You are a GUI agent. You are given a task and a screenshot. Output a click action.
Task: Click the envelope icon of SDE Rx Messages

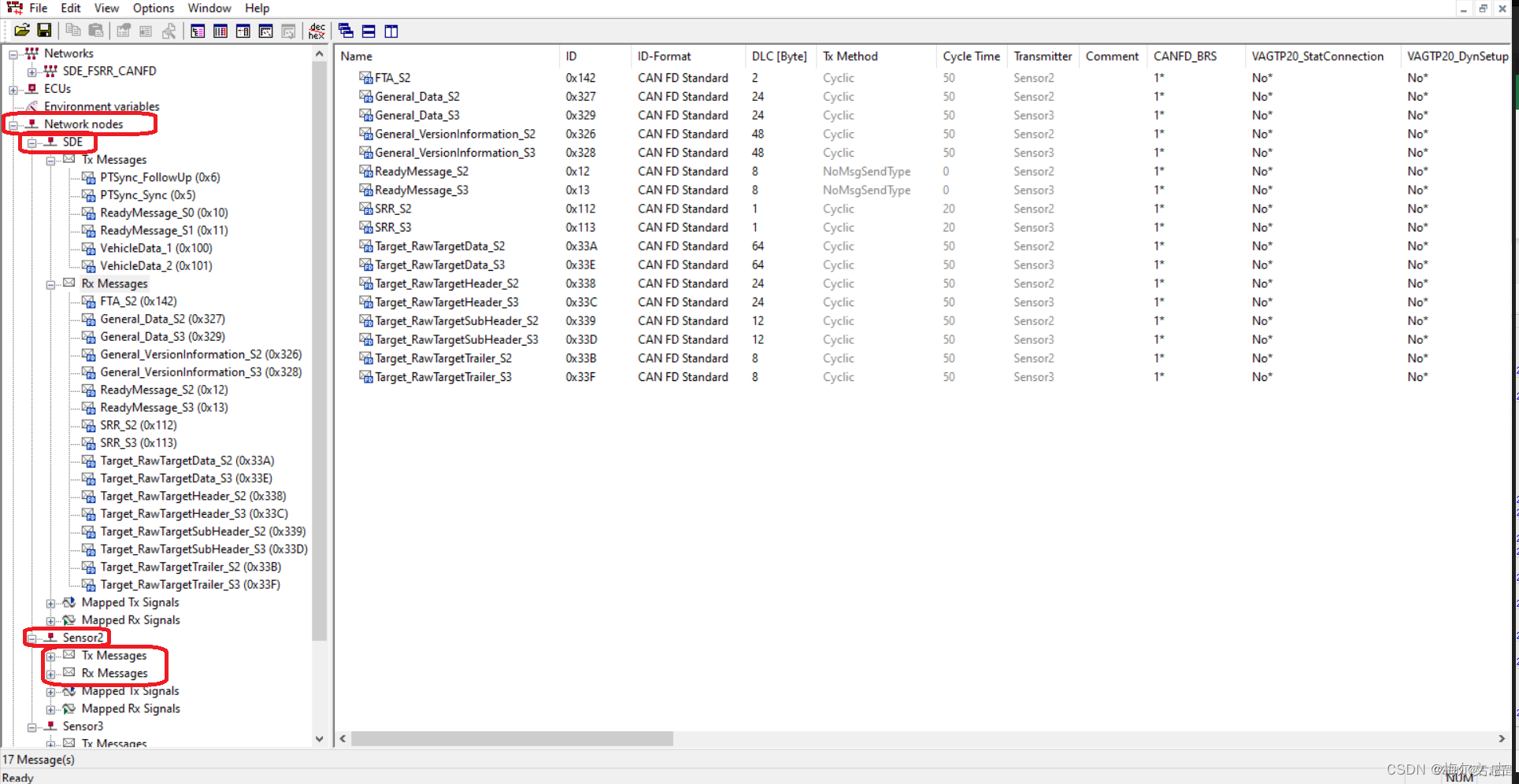pos(69,283)
